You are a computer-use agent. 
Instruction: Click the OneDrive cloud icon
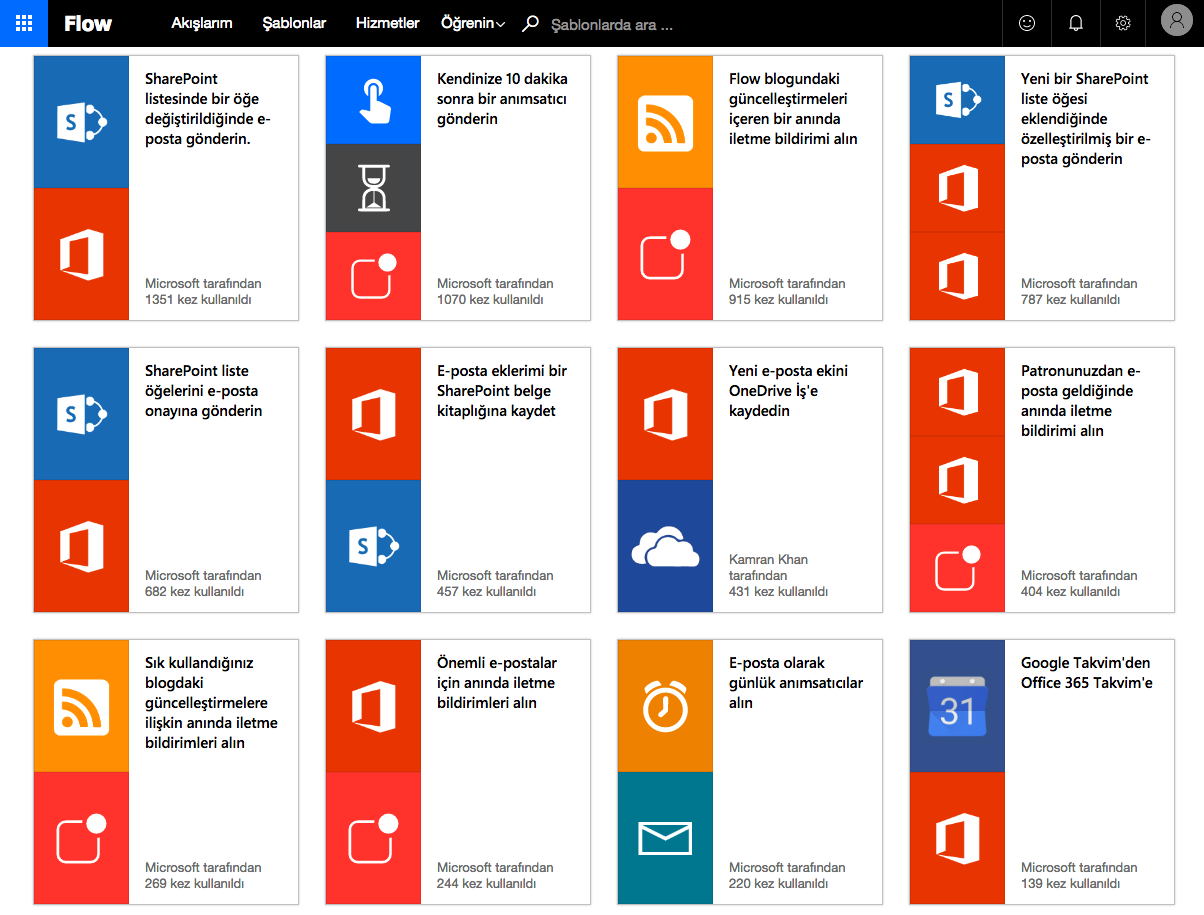pos(665,546)
